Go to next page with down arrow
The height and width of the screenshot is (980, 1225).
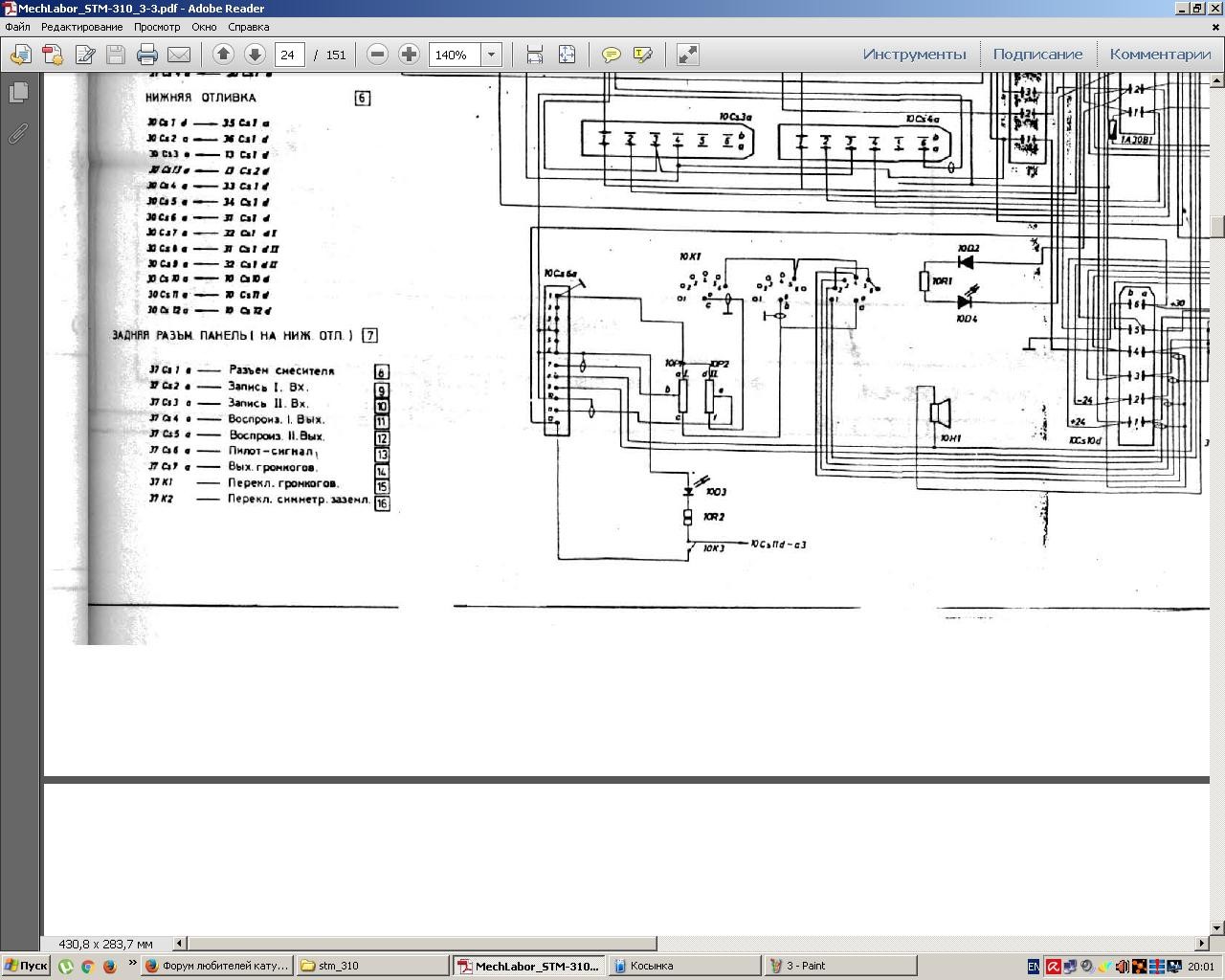[x=255, y=55]
